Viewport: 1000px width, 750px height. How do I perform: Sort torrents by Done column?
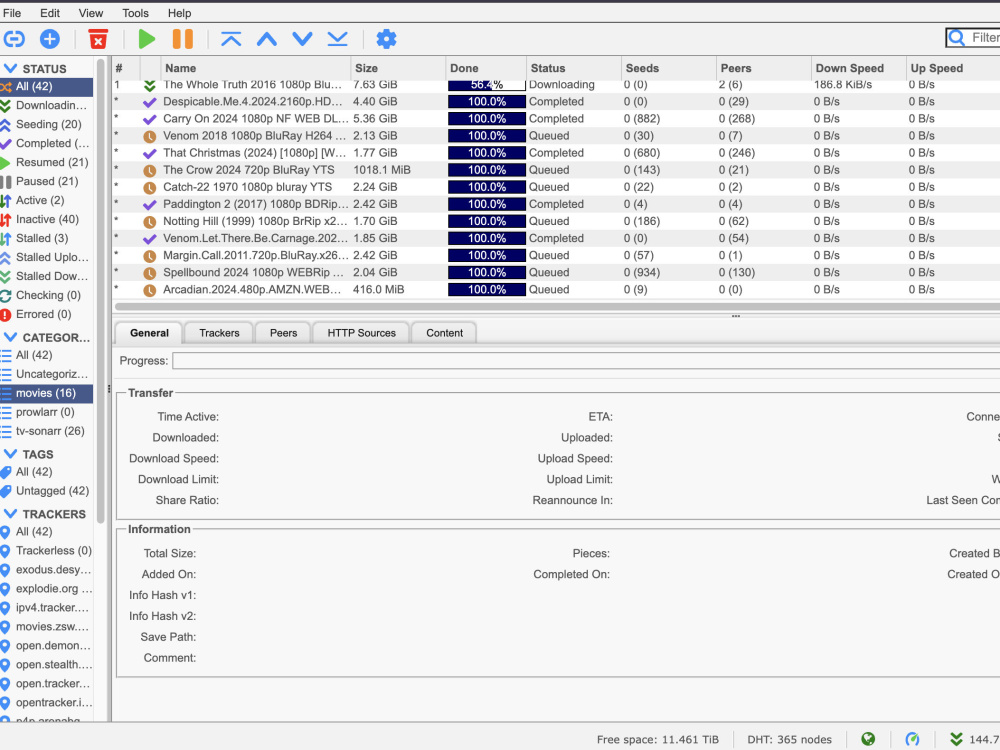tap(486, 68)
